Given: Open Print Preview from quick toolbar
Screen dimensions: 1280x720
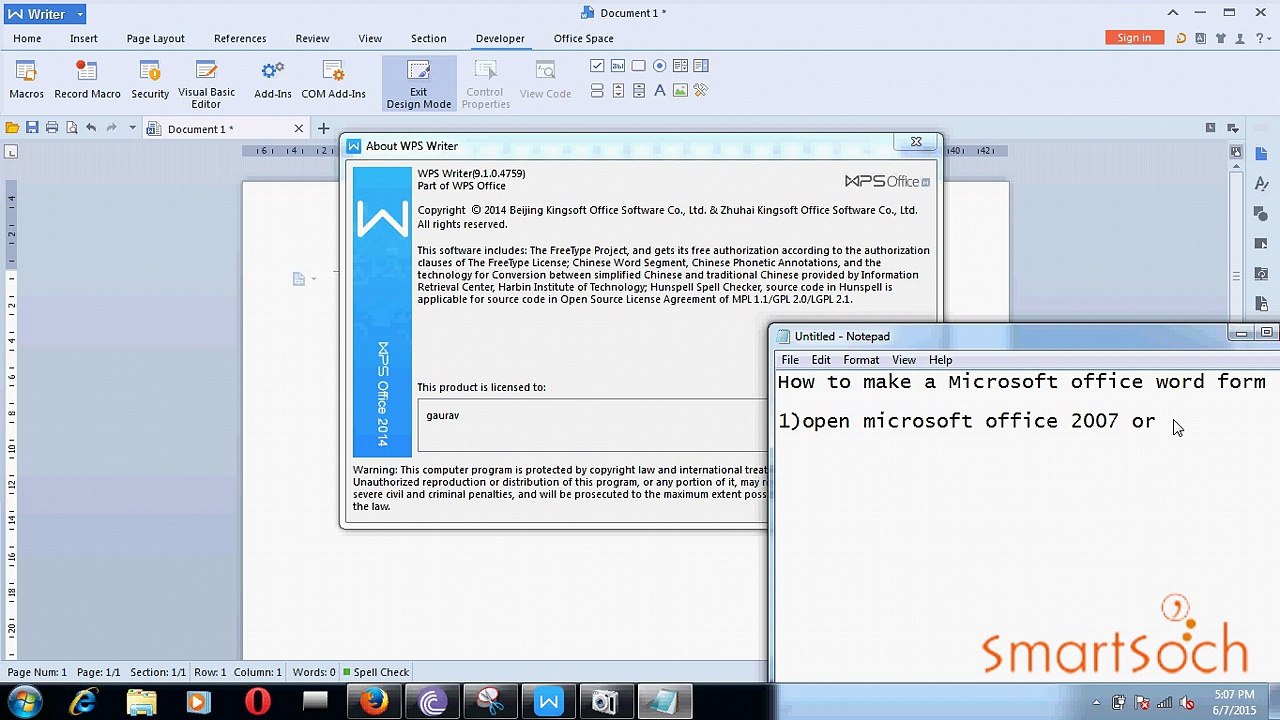Looking at the screenshot, I should (71, 128).
